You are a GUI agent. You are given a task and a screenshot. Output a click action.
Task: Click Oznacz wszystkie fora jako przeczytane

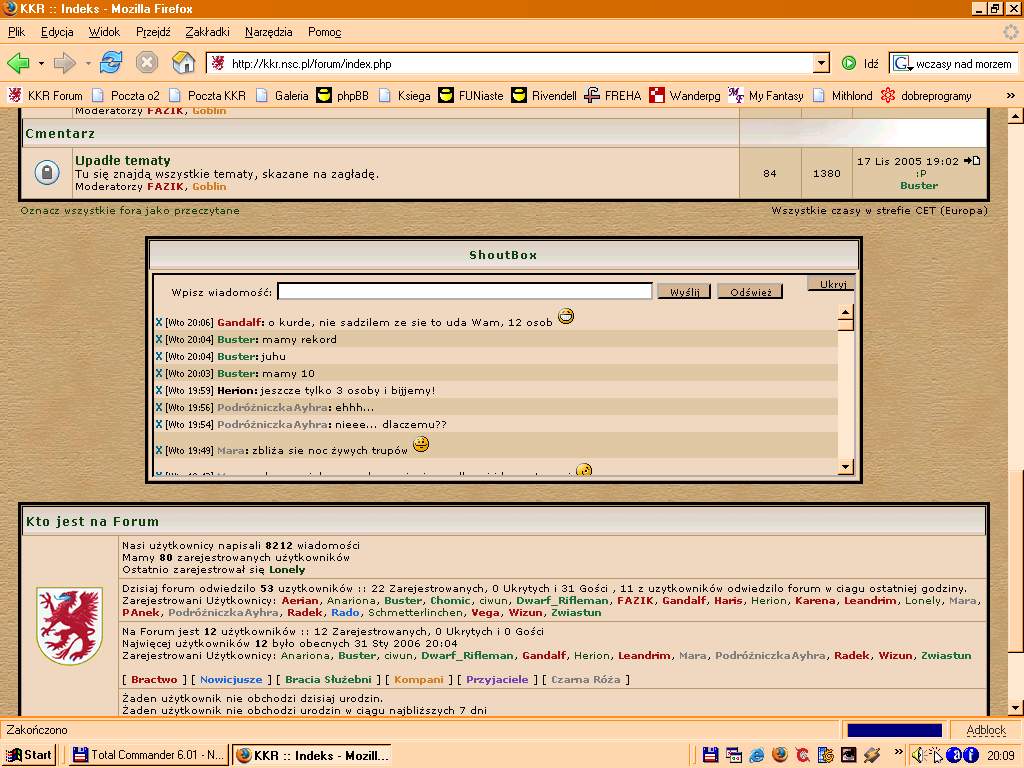[130, 210]
